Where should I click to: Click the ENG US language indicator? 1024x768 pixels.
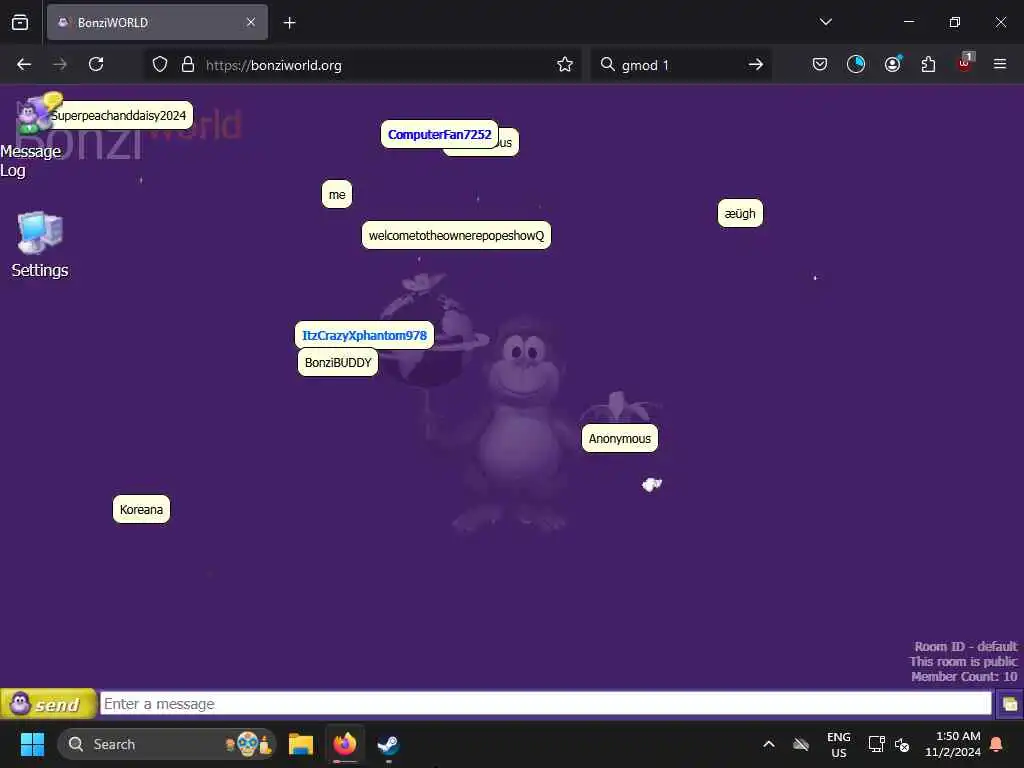point(839,744)
